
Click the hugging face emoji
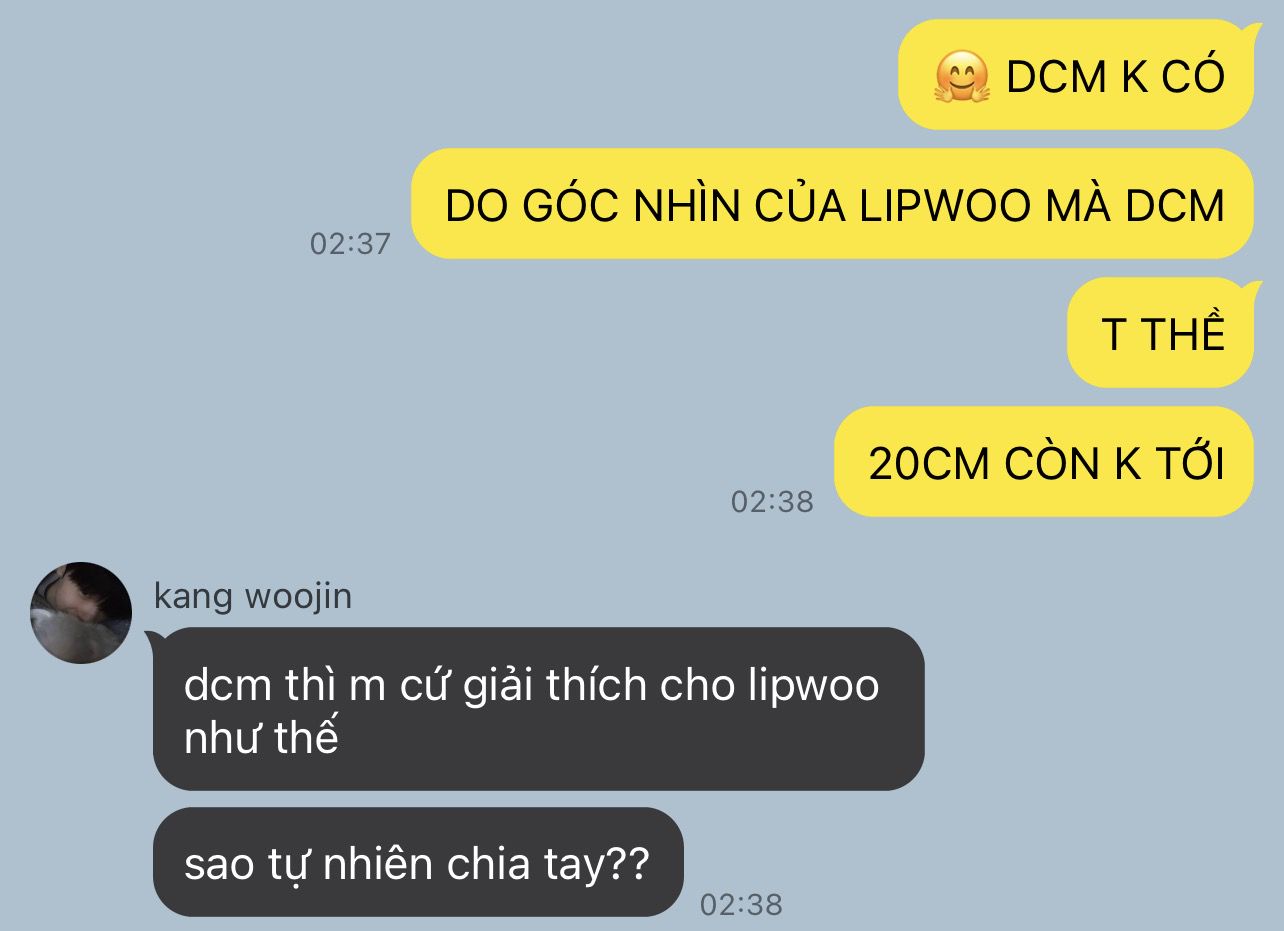(961, 77)
